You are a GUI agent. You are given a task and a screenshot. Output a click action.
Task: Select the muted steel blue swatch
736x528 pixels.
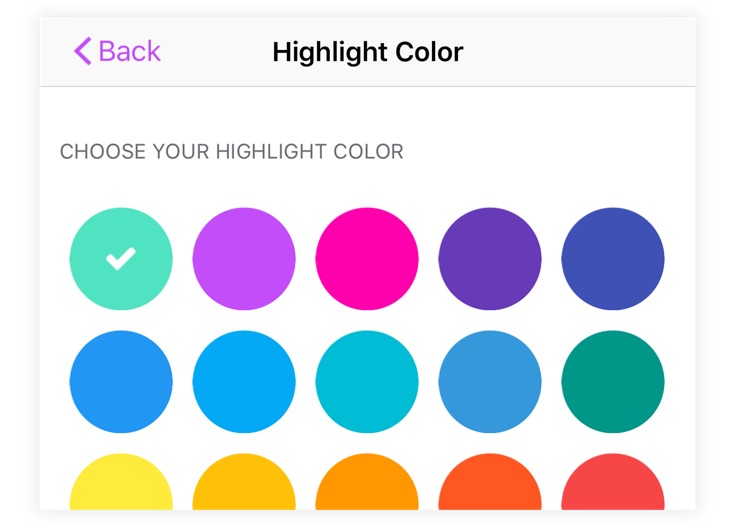click(x=490, y=382)
